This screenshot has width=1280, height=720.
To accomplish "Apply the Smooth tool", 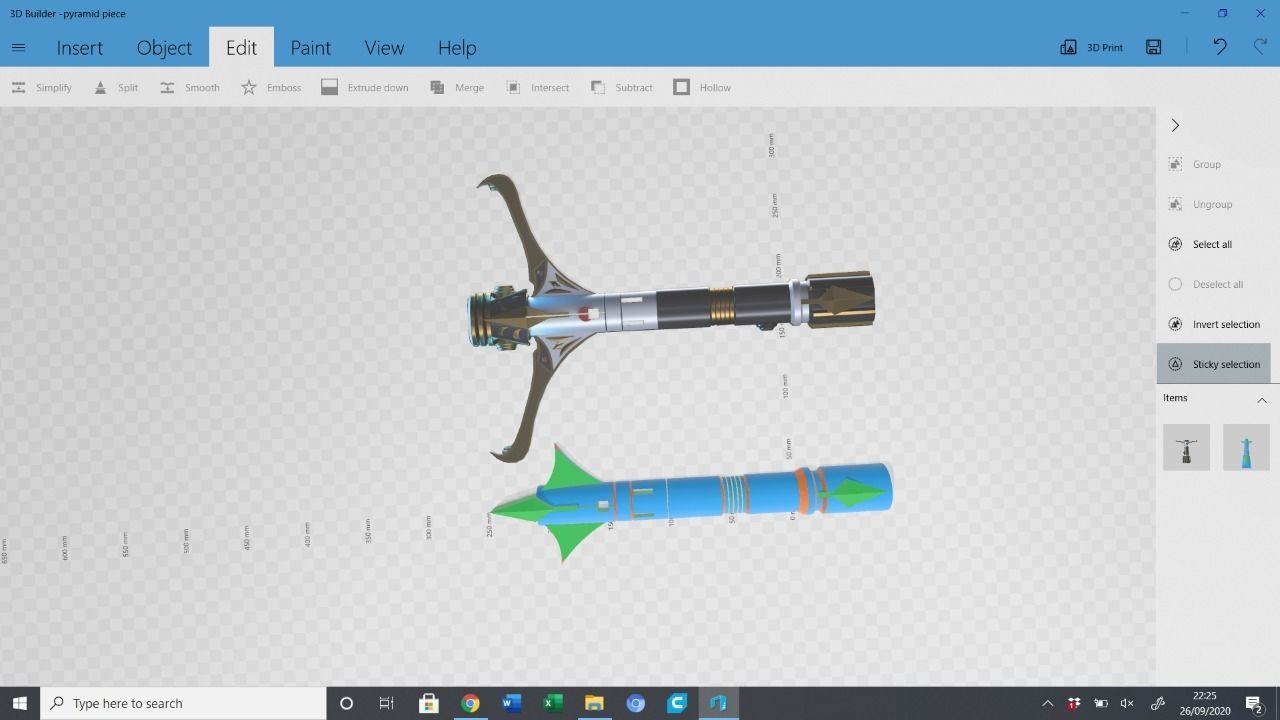I will coord(189,87).
